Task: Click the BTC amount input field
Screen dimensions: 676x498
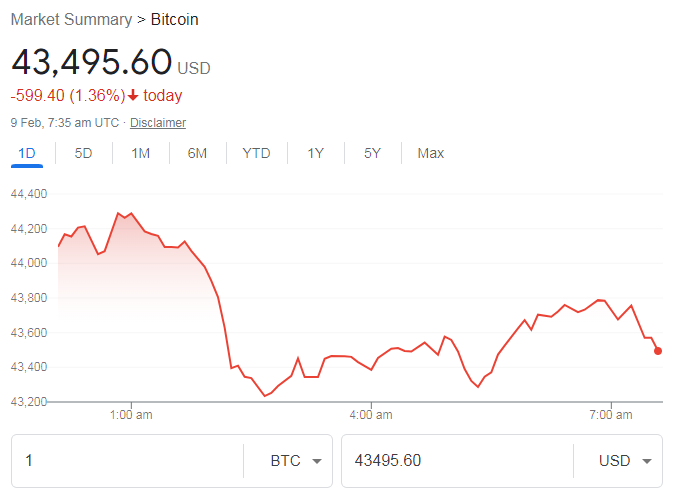Action: click(x=125, y=461)
